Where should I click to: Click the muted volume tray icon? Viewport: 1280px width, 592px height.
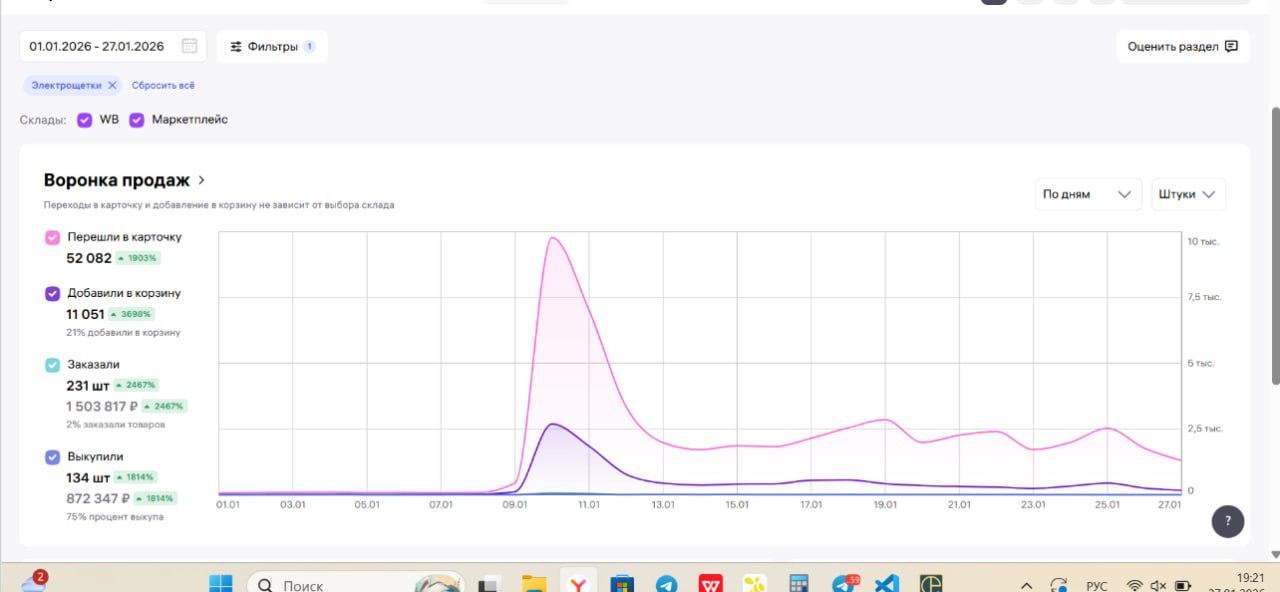click(x=1158, y=586)
